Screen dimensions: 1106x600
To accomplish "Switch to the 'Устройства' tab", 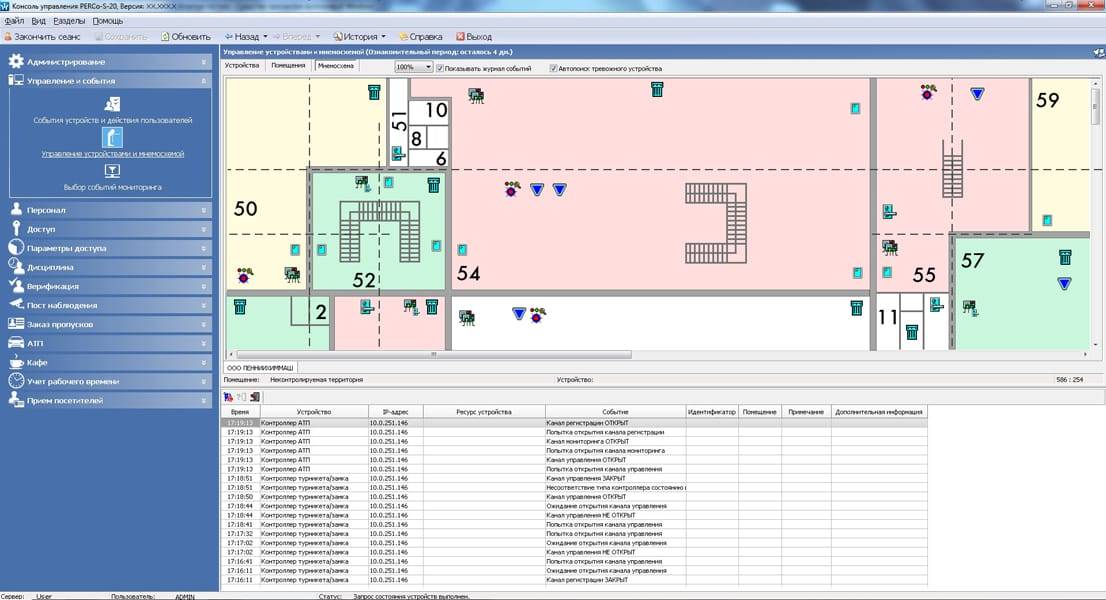I will tap(242, 66).
